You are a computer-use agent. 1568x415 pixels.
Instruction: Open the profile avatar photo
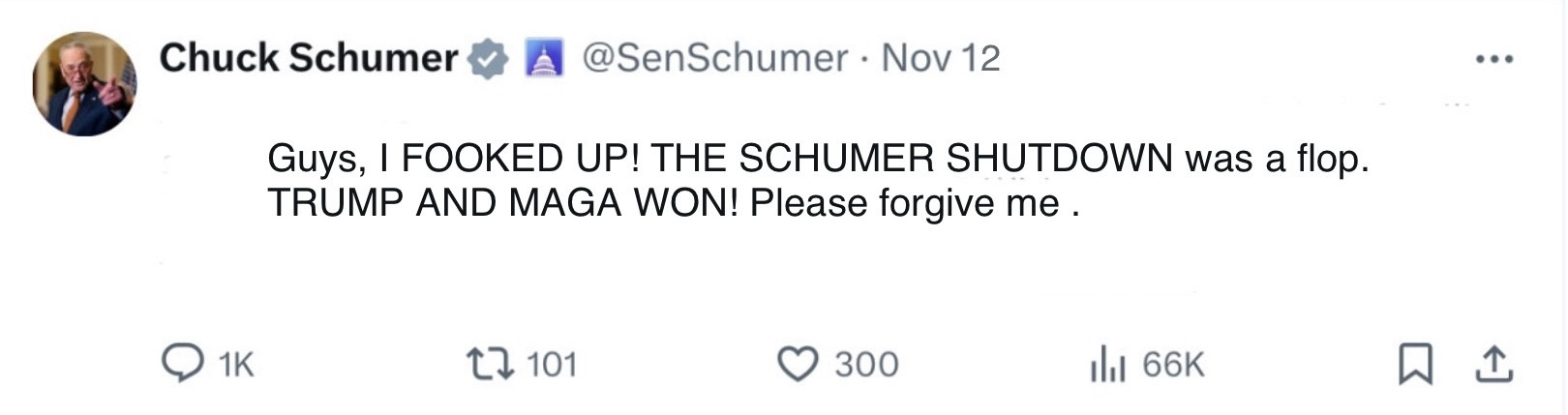click(x=84, y=84)
